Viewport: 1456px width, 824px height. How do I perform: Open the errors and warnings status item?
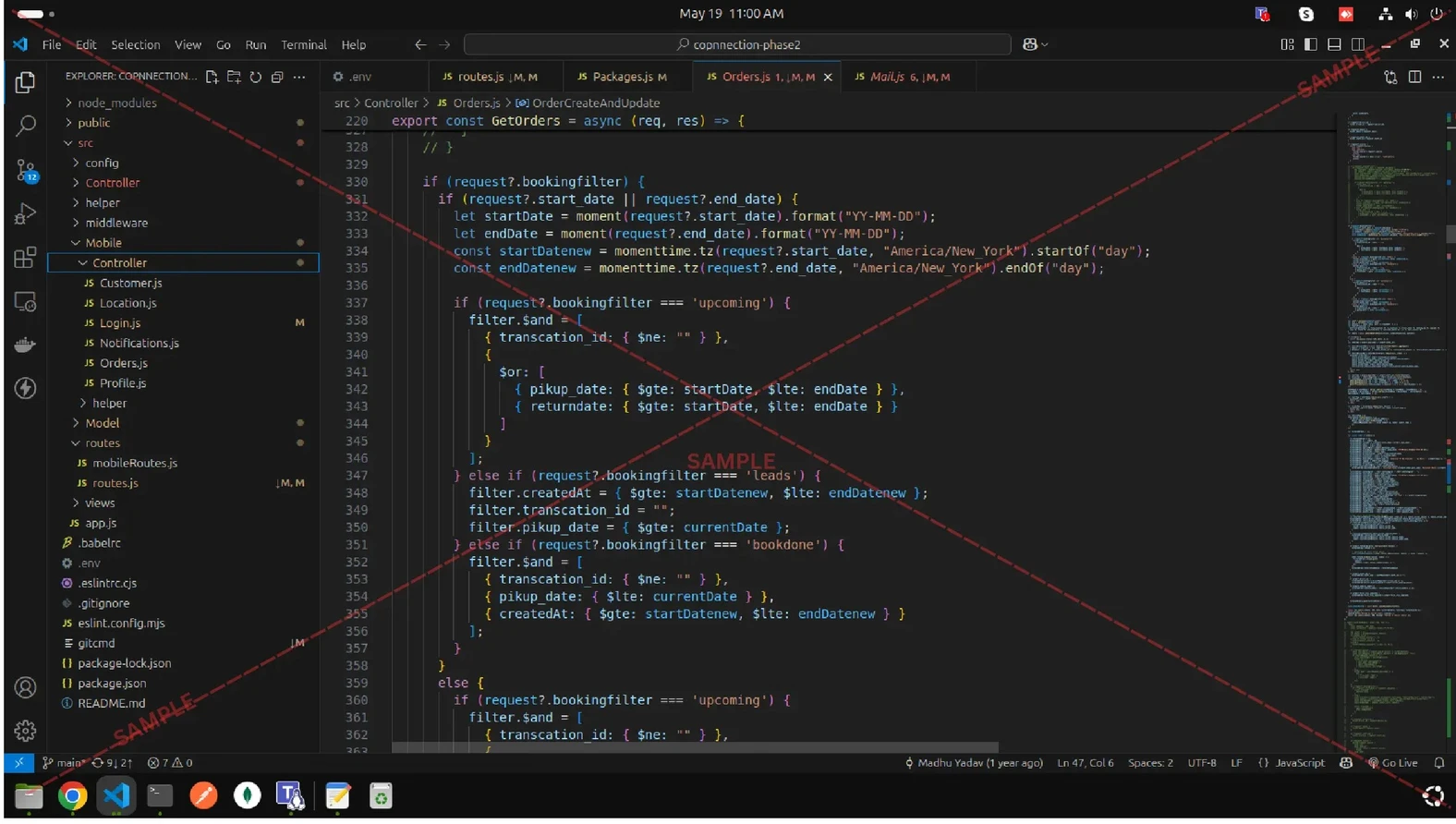(170, 763)
